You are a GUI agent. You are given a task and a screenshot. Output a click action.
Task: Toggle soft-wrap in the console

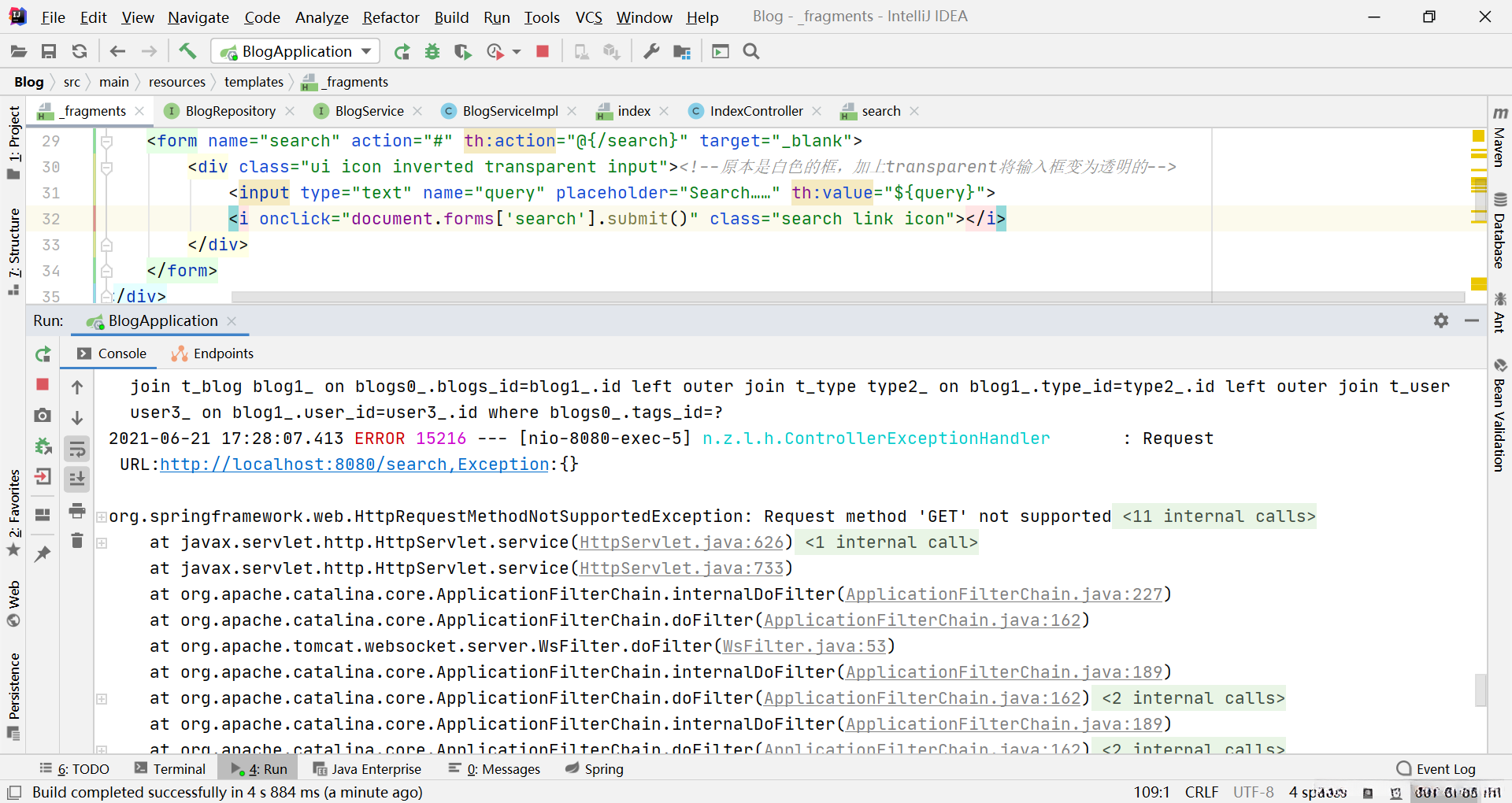(x=77, y=449)
